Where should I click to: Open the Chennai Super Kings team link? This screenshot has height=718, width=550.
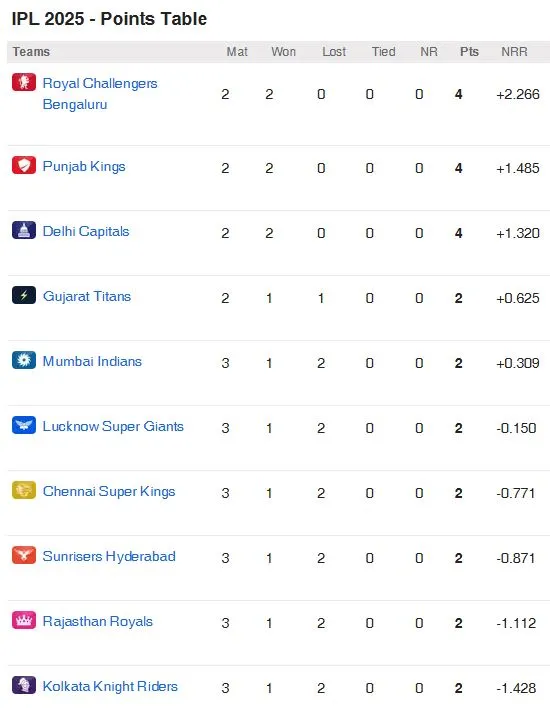[109, 491]
